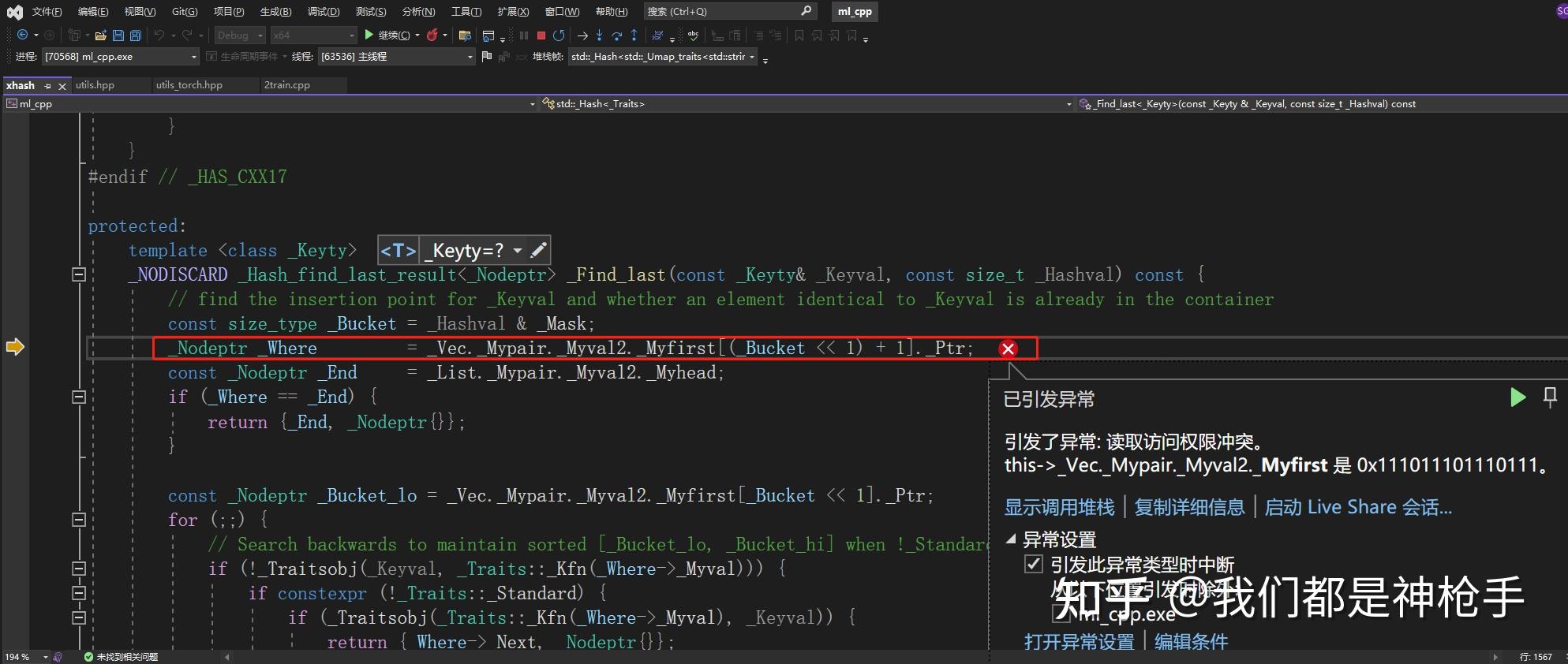
Task: Open the 扩展(X) menu
Action: (x=513, y=12)
